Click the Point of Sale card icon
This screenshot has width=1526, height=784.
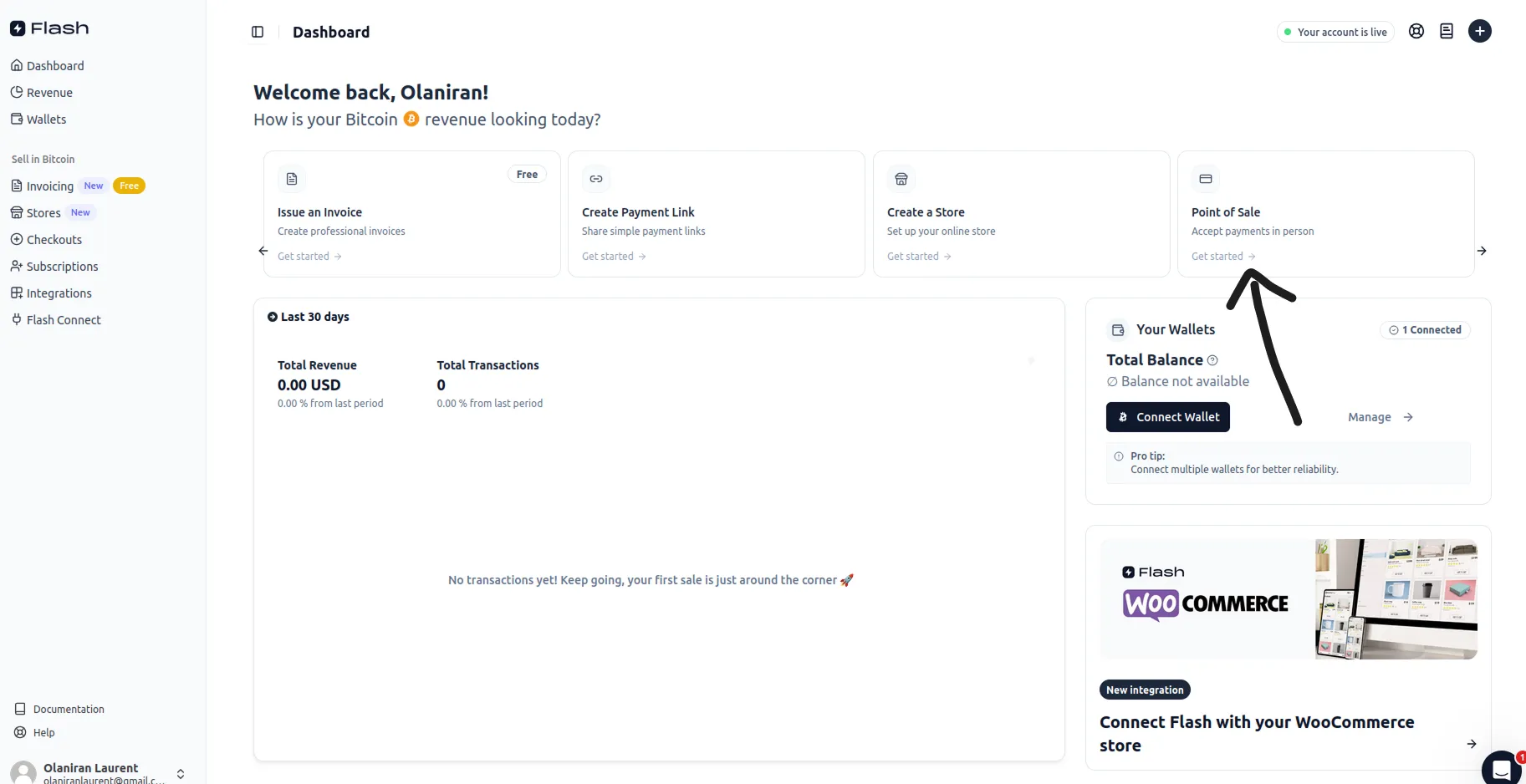pos(1205,179)
